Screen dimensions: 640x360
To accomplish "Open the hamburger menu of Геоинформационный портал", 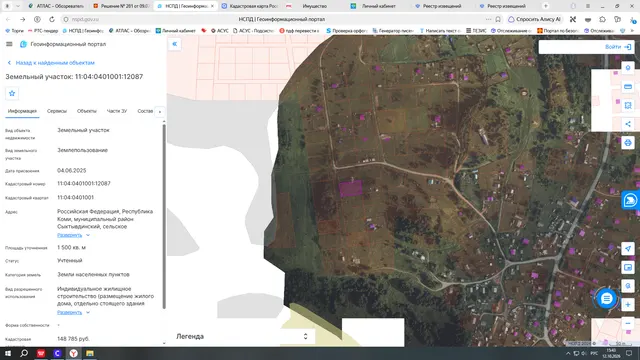I will coord(9,44).
